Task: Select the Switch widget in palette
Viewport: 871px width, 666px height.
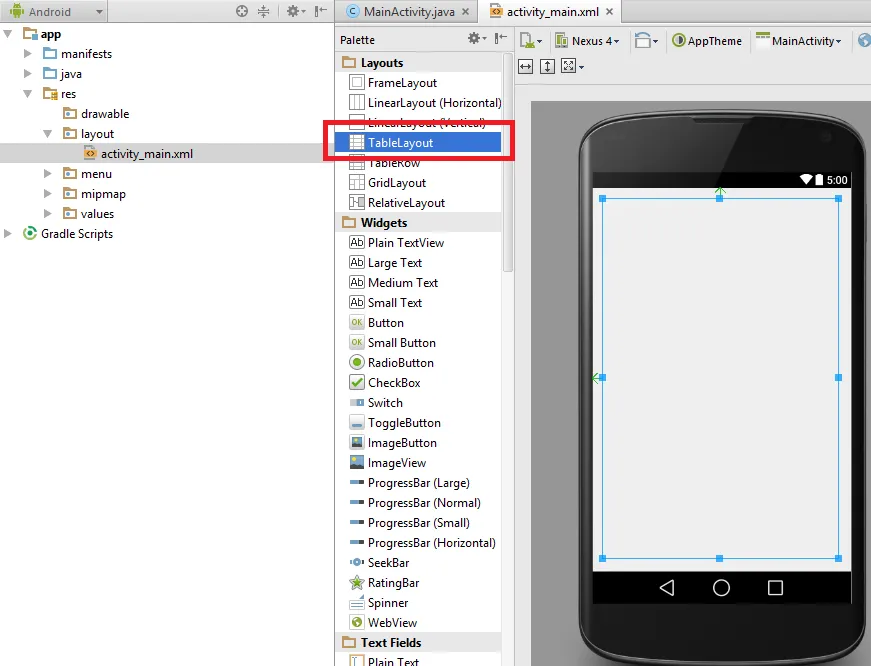Action: coord(385,403)
